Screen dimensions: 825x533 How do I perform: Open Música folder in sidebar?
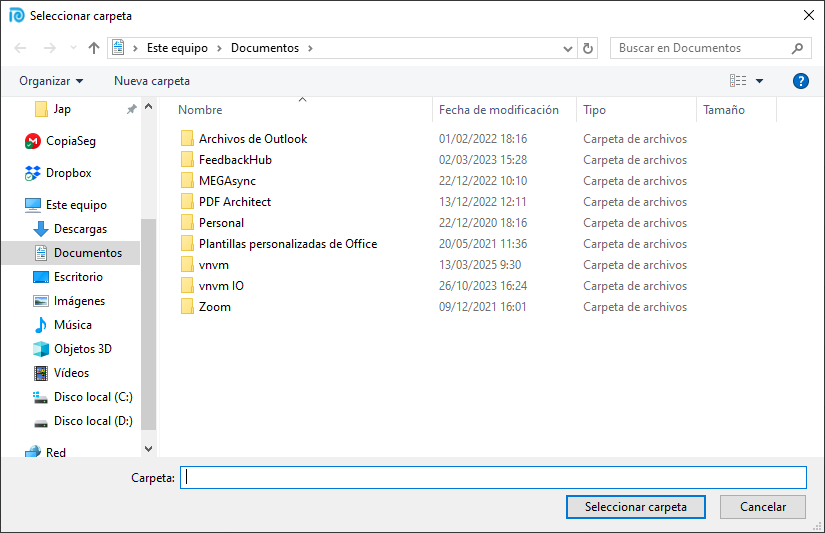pos(72,325)
